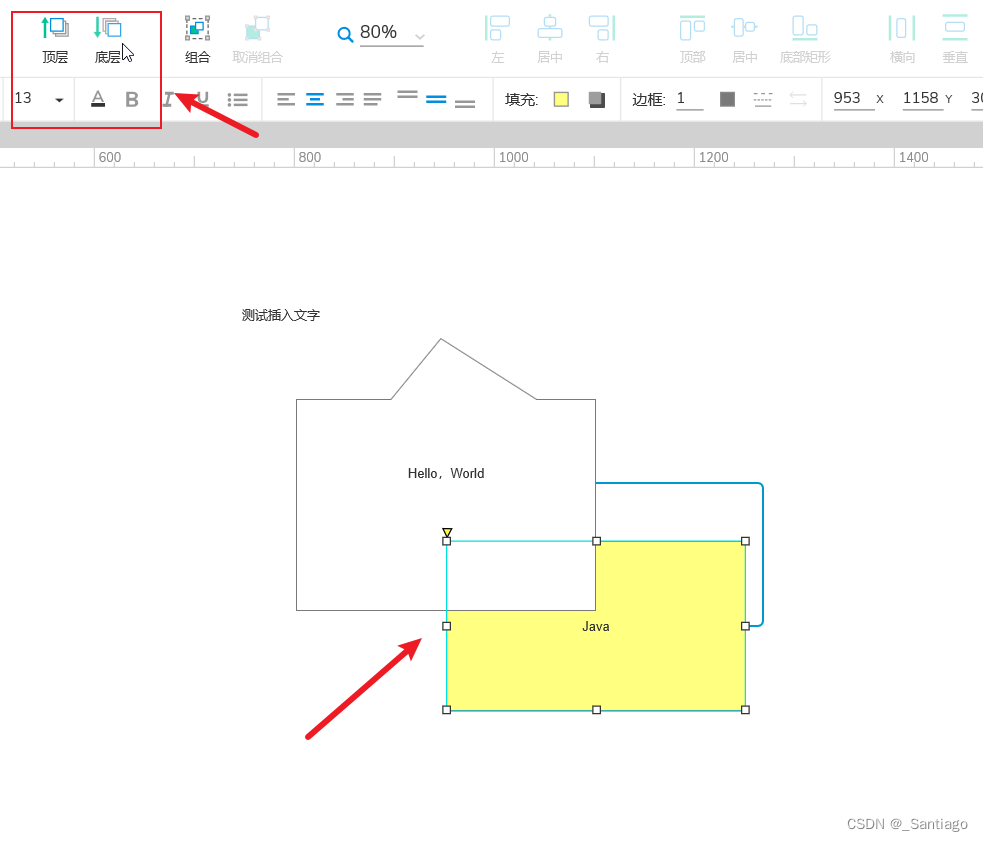
Task: Choose the border line style
Action: (x=762, y=99)
